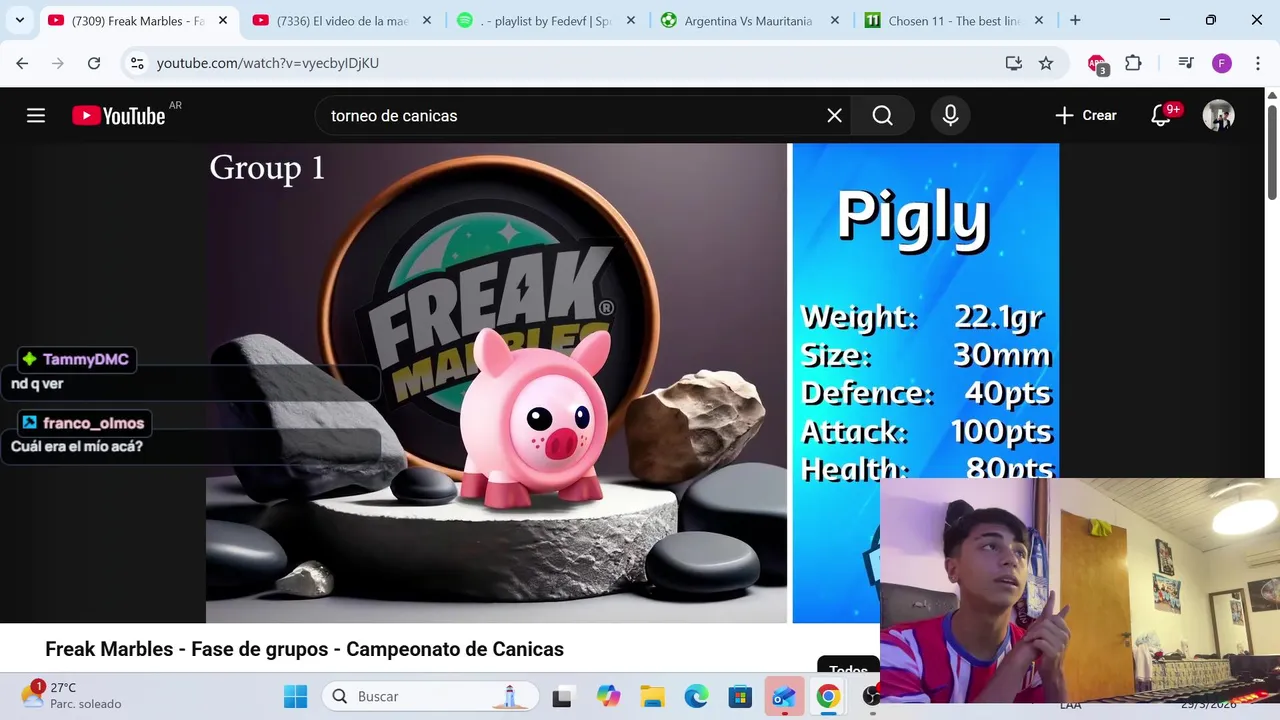Close the El video de la tab

[427, 20]
